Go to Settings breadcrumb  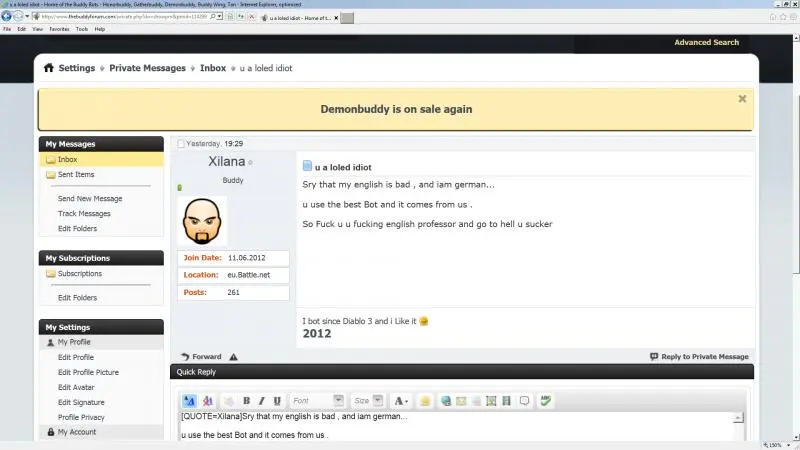click(x=77, y=68)
